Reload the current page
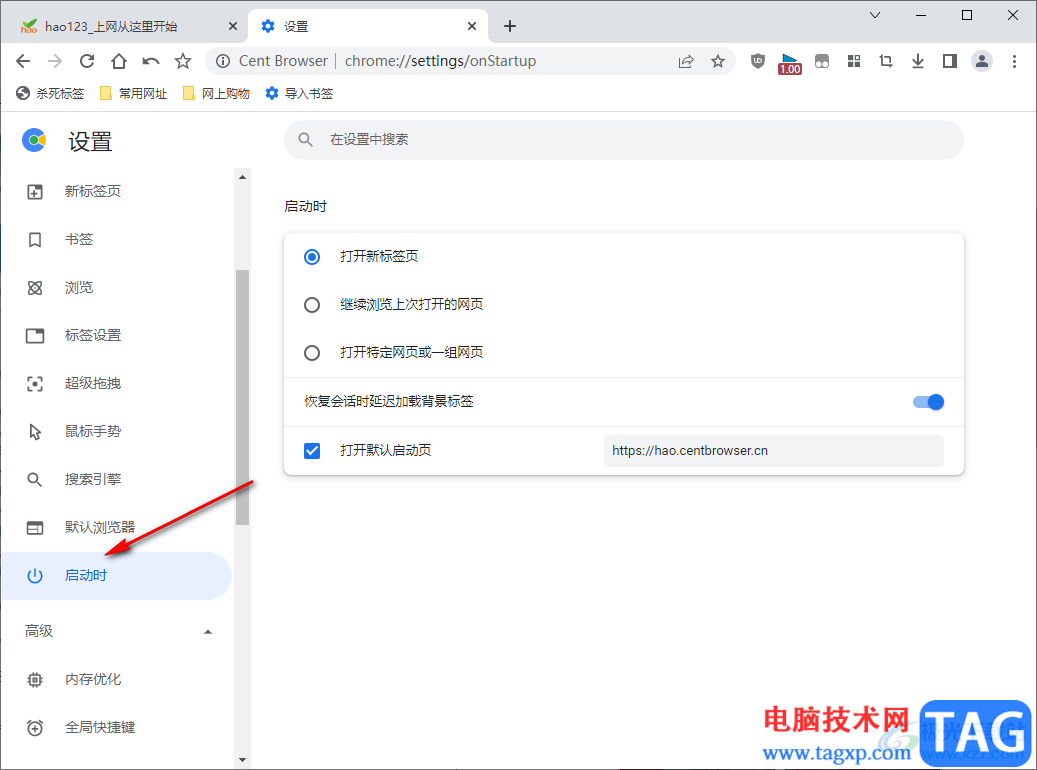The image size is (1037, 770). (x=87, y=62)
